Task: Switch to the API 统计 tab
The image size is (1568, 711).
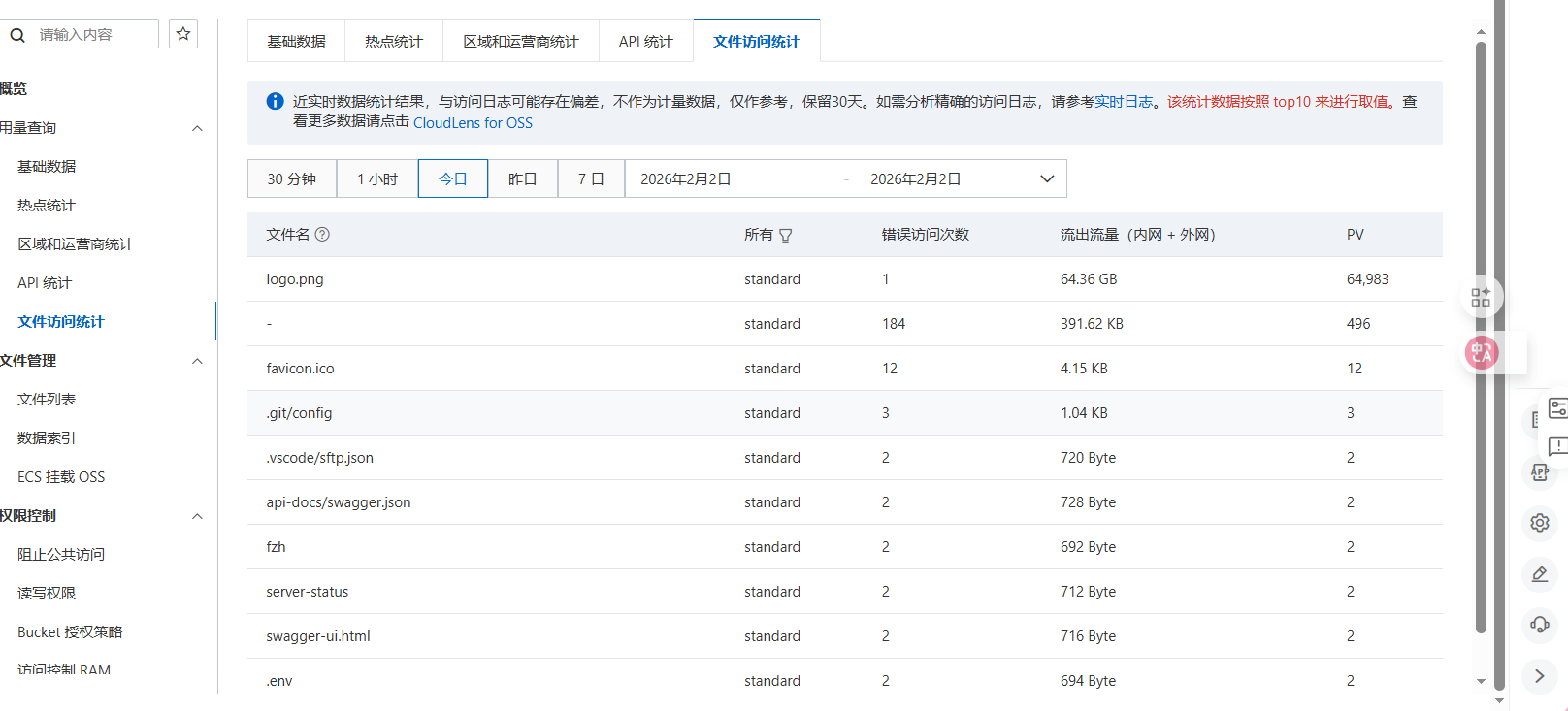Action: click(645, 42)
